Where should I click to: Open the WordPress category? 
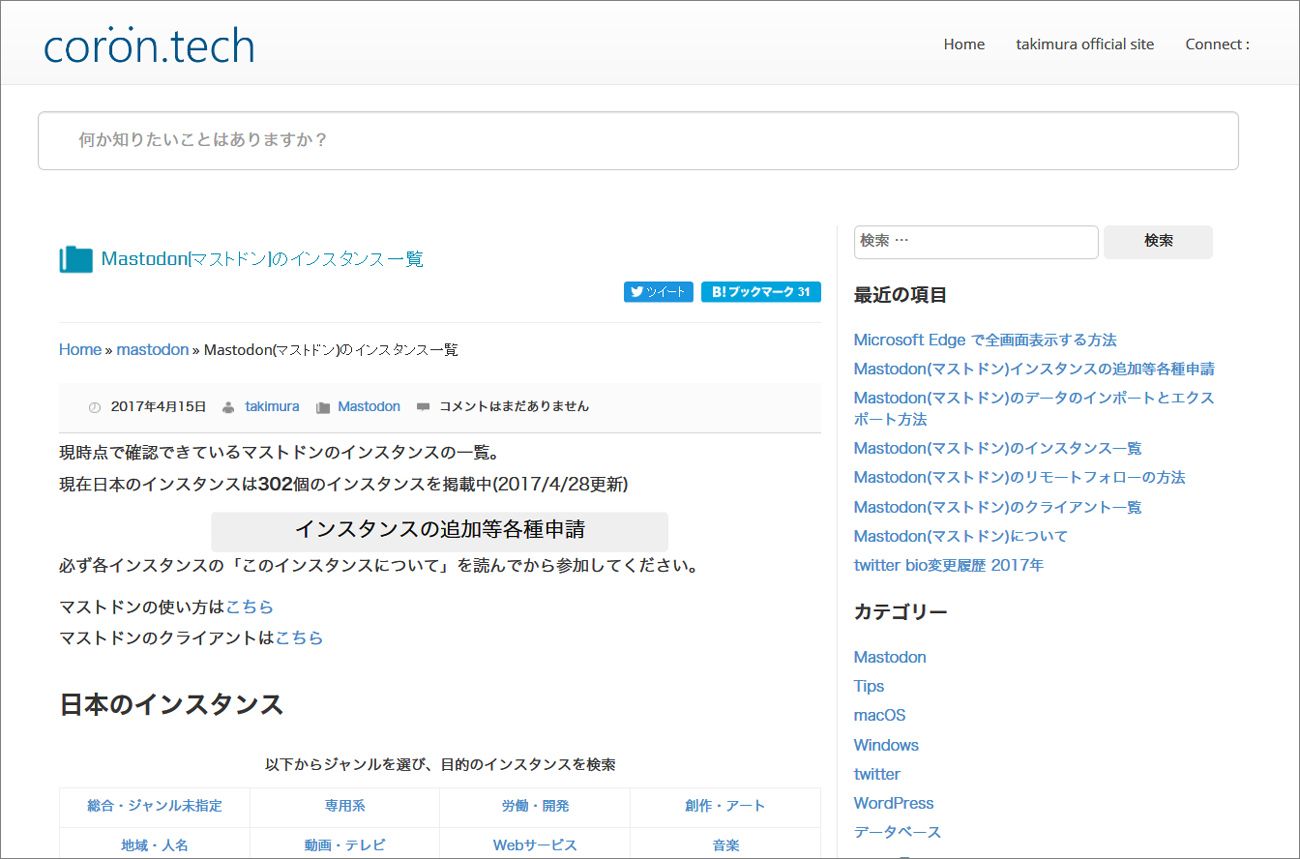[894, 803]
